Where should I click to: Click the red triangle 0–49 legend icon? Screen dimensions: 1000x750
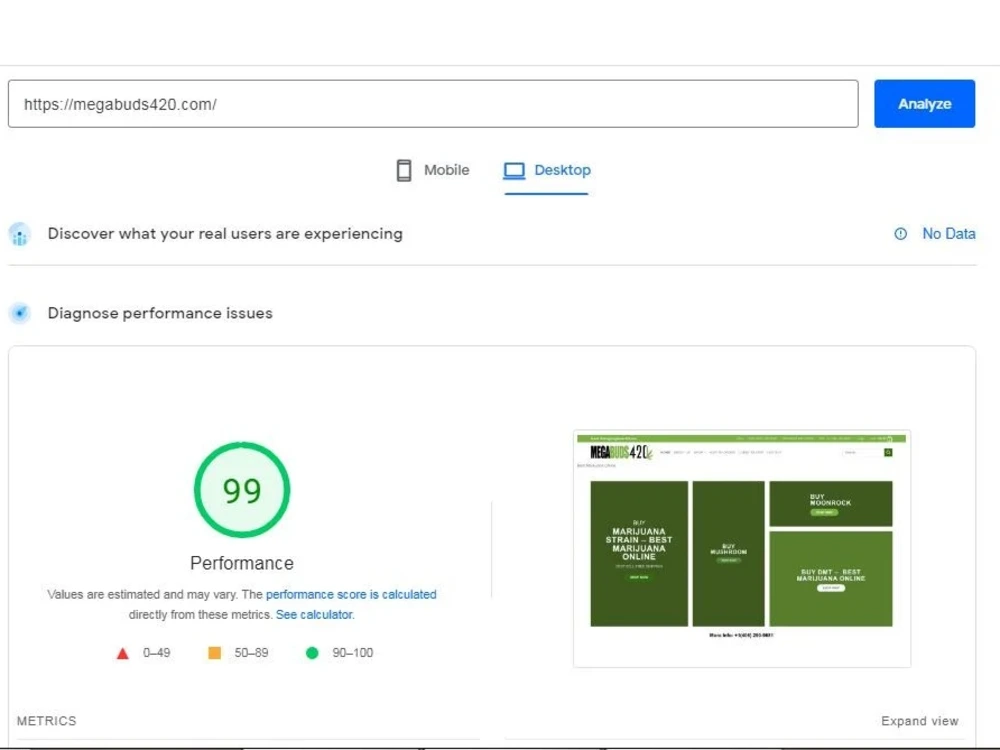point(122,653)
